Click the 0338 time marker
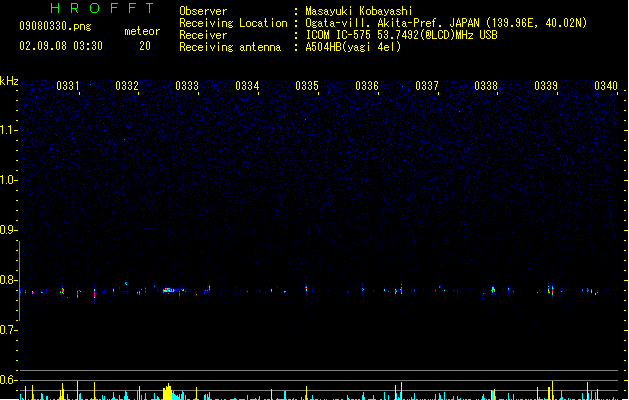Image resolution: width=629 pixels, height=400 pixels. (486, 86)
